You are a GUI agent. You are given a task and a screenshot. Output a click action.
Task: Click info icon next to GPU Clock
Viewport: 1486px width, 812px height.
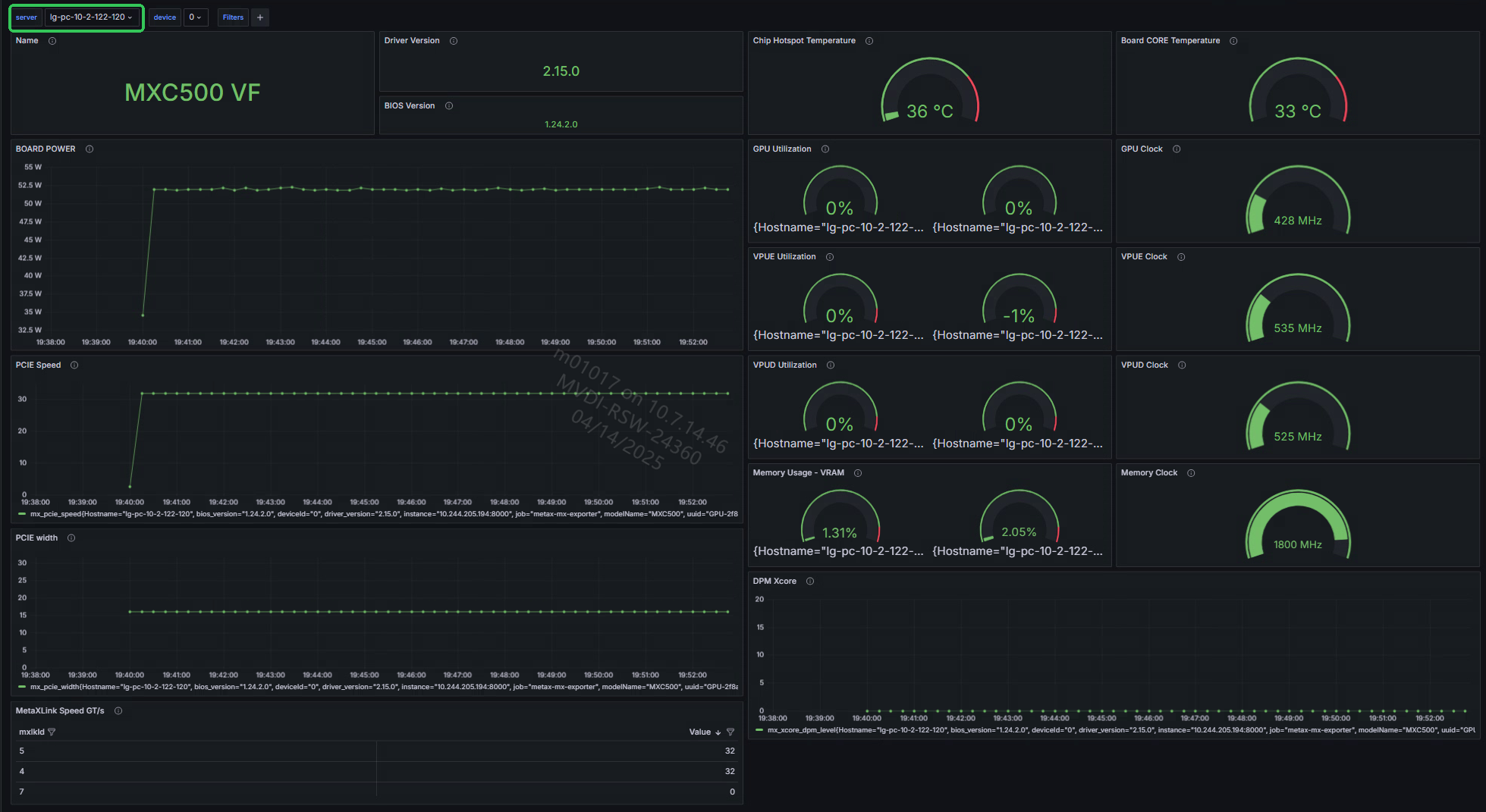coord(1177,149)
